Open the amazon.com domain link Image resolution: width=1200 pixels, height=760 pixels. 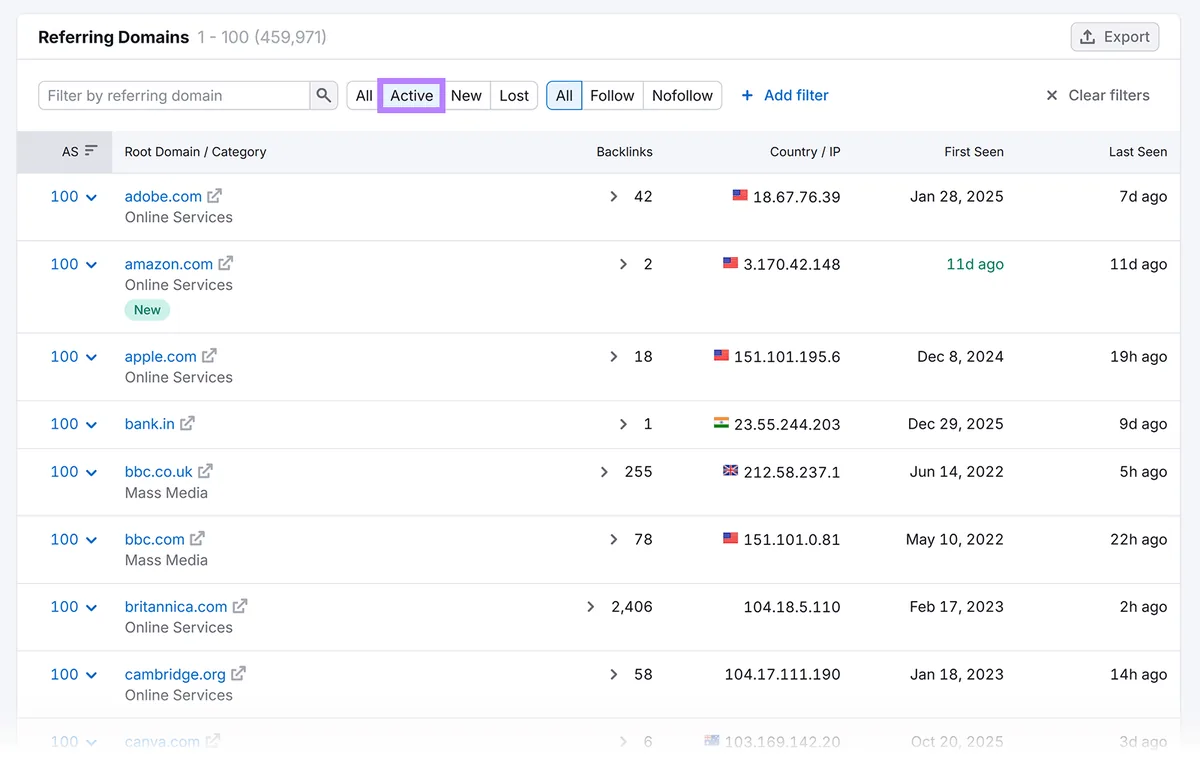click(x=169, y=264)
